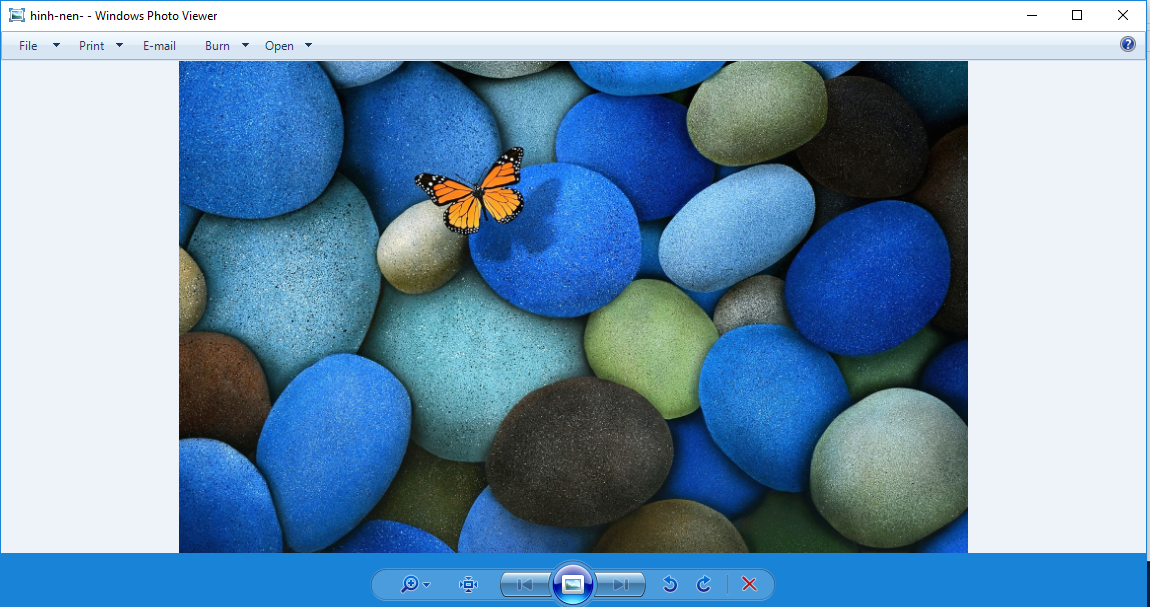Click the E-mail command

(x=159, y=45)
